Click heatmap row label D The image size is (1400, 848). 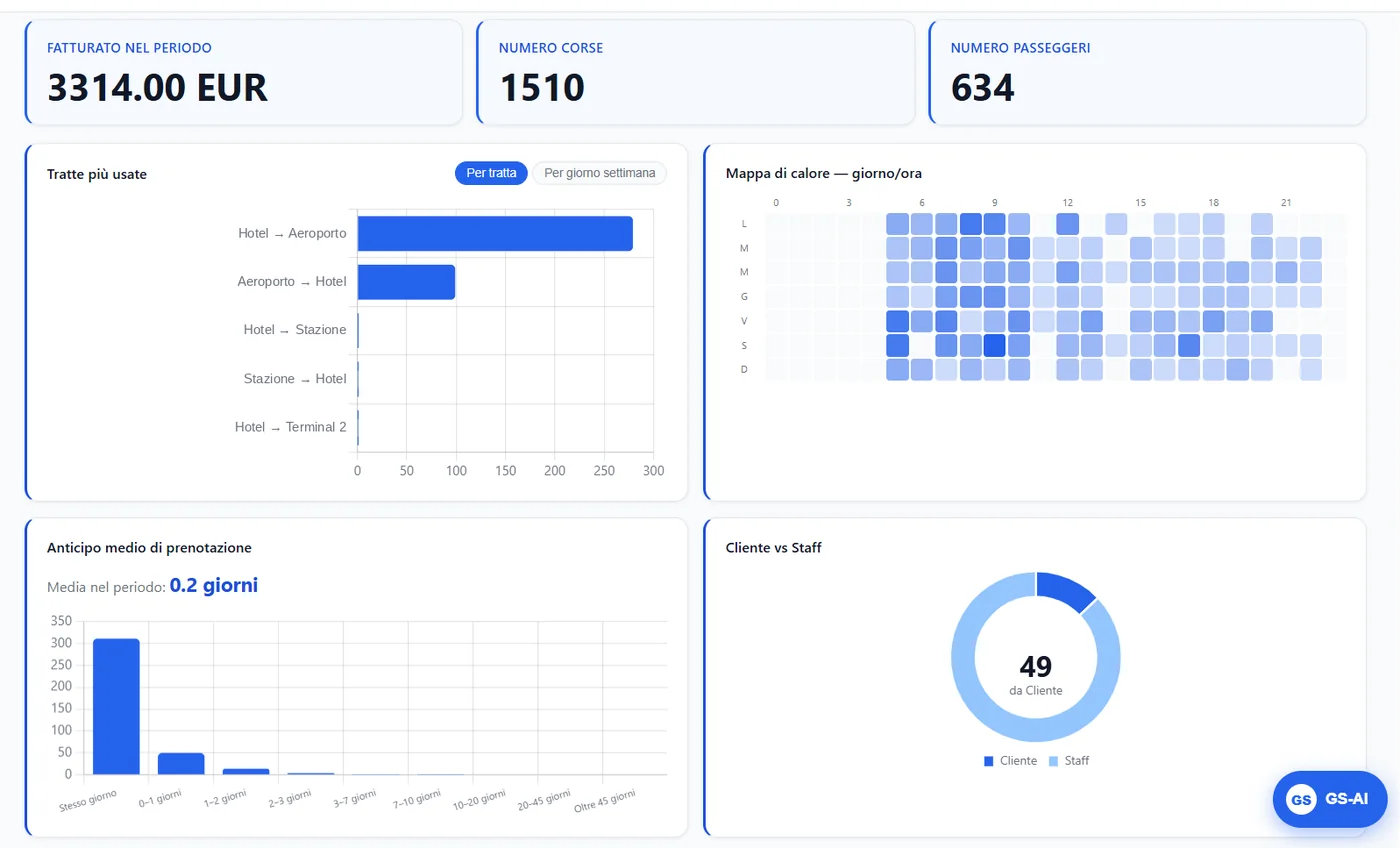744,370
